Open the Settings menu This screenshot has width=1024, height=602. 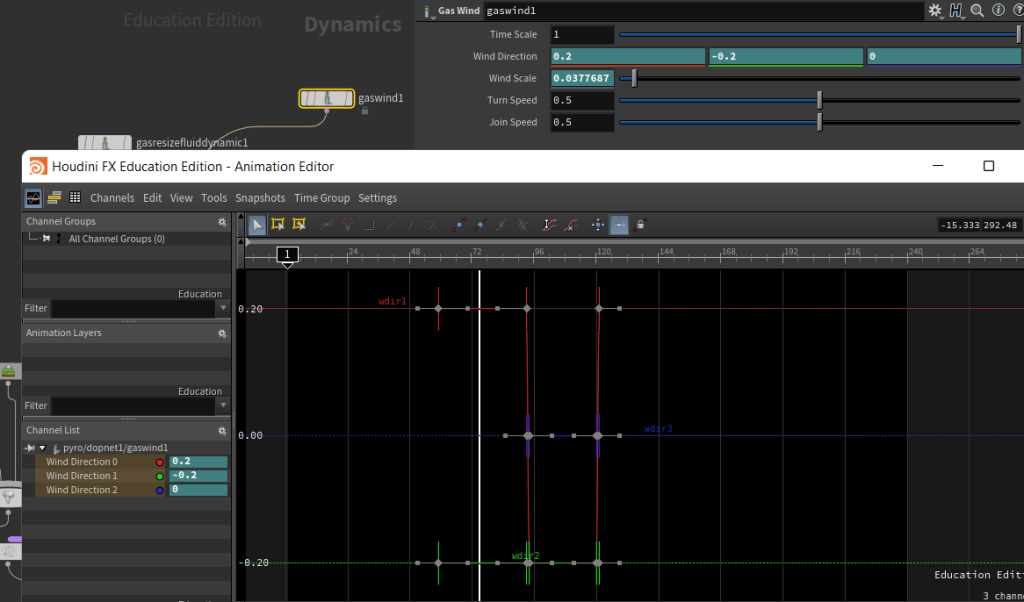pos(377,198)
